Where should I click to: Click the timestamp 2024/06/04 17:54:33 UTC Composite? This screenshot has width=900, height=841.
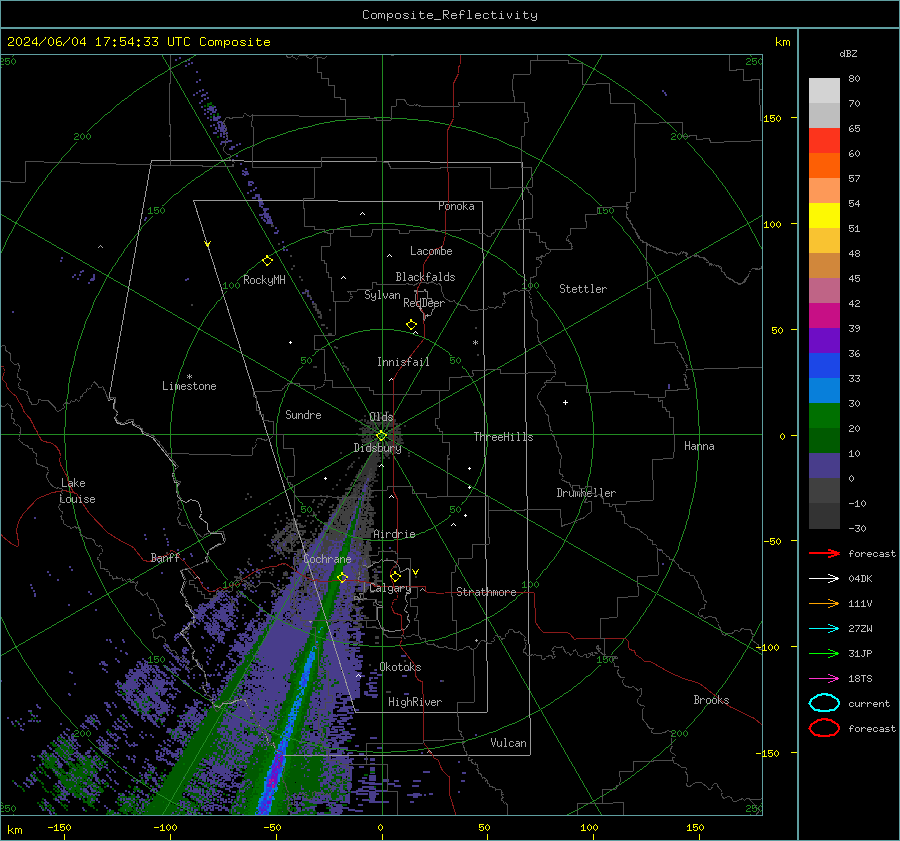click(138, 42)
